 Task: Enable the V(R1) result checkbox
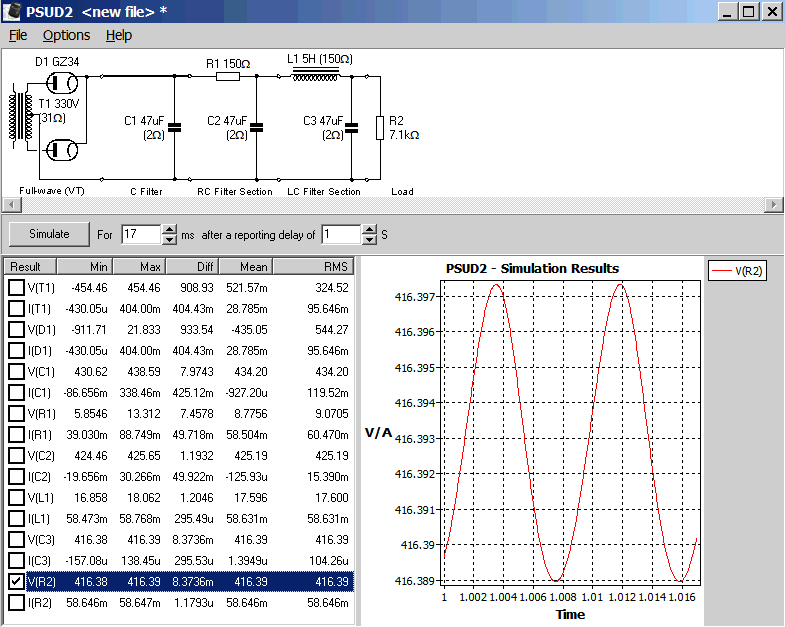16,414
